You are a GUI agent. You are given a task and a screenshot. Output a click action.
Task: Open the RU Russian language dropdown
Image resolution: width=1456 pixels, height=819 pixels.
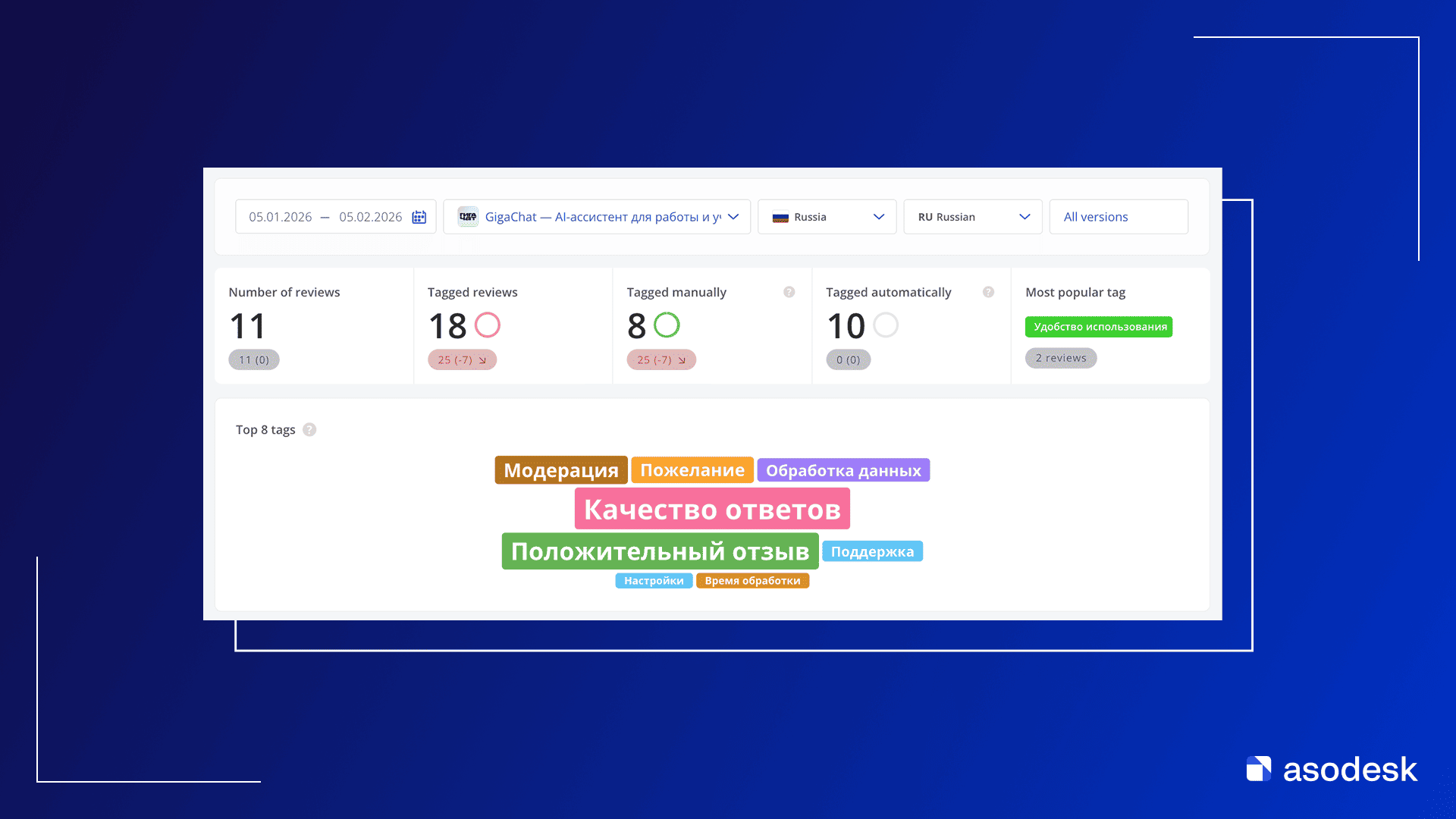click(x=1024, y=217)
